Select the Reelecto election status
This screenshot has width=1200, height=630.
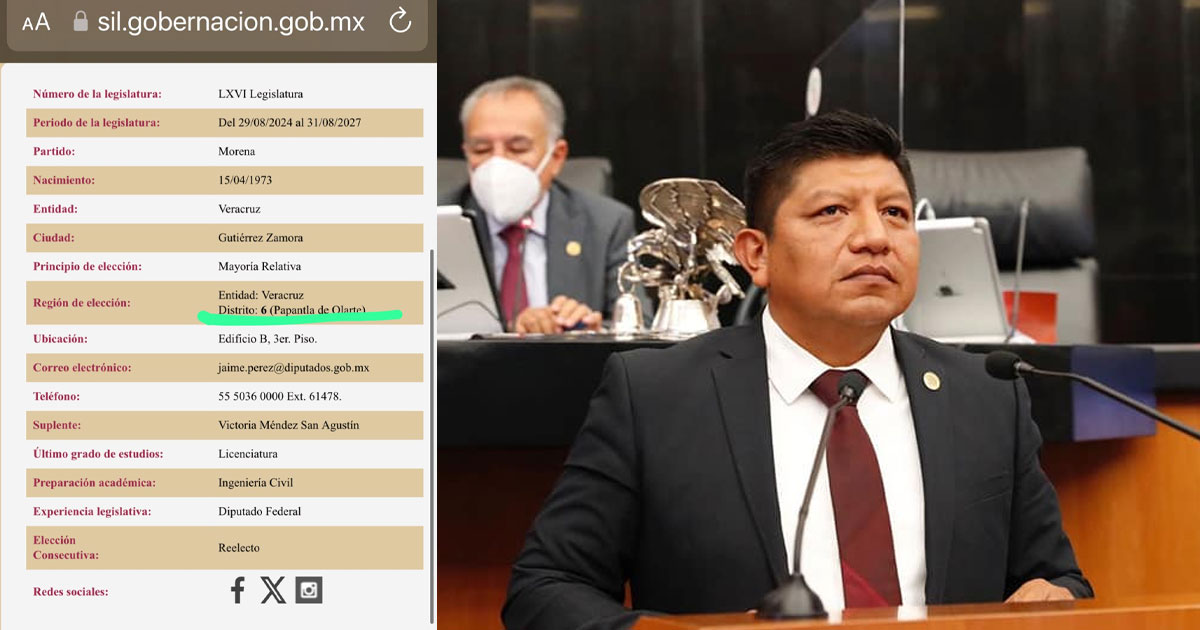(240, 547)
